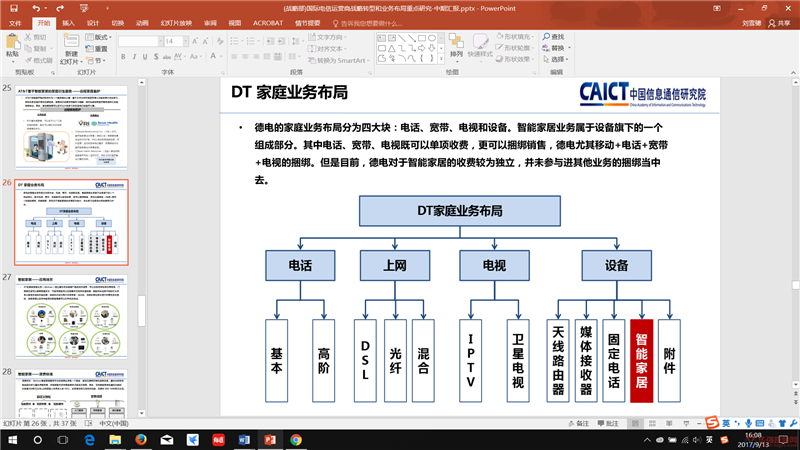The width and height of the screenshot is (800, 450).
Task: Switch to slide sorter view icon
Action: point(652,423)
